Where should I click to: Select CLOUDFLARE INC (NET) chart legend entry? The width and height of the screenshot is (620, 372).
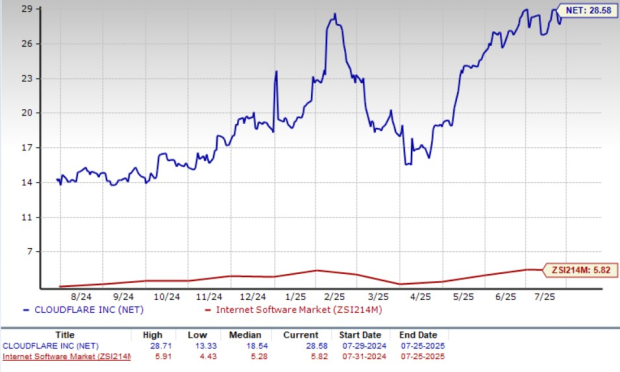[83, 310]
